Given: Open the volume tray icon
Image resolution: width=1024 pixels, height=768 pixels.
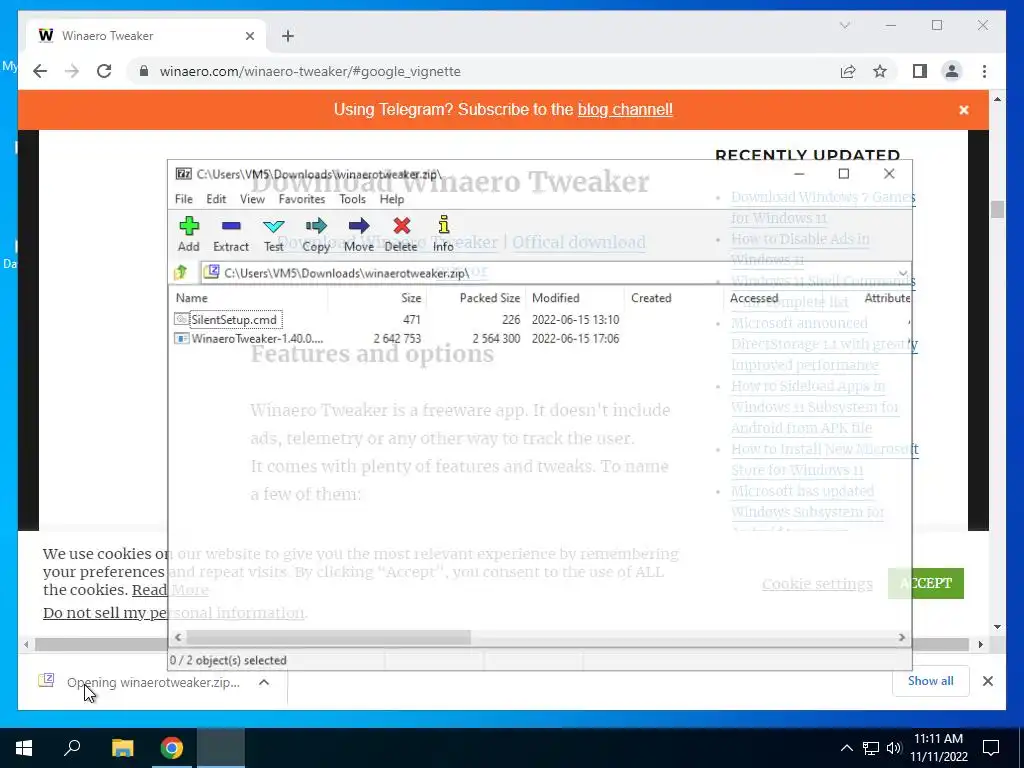Looking at the screenshot, I should click(x=894, y=748).
